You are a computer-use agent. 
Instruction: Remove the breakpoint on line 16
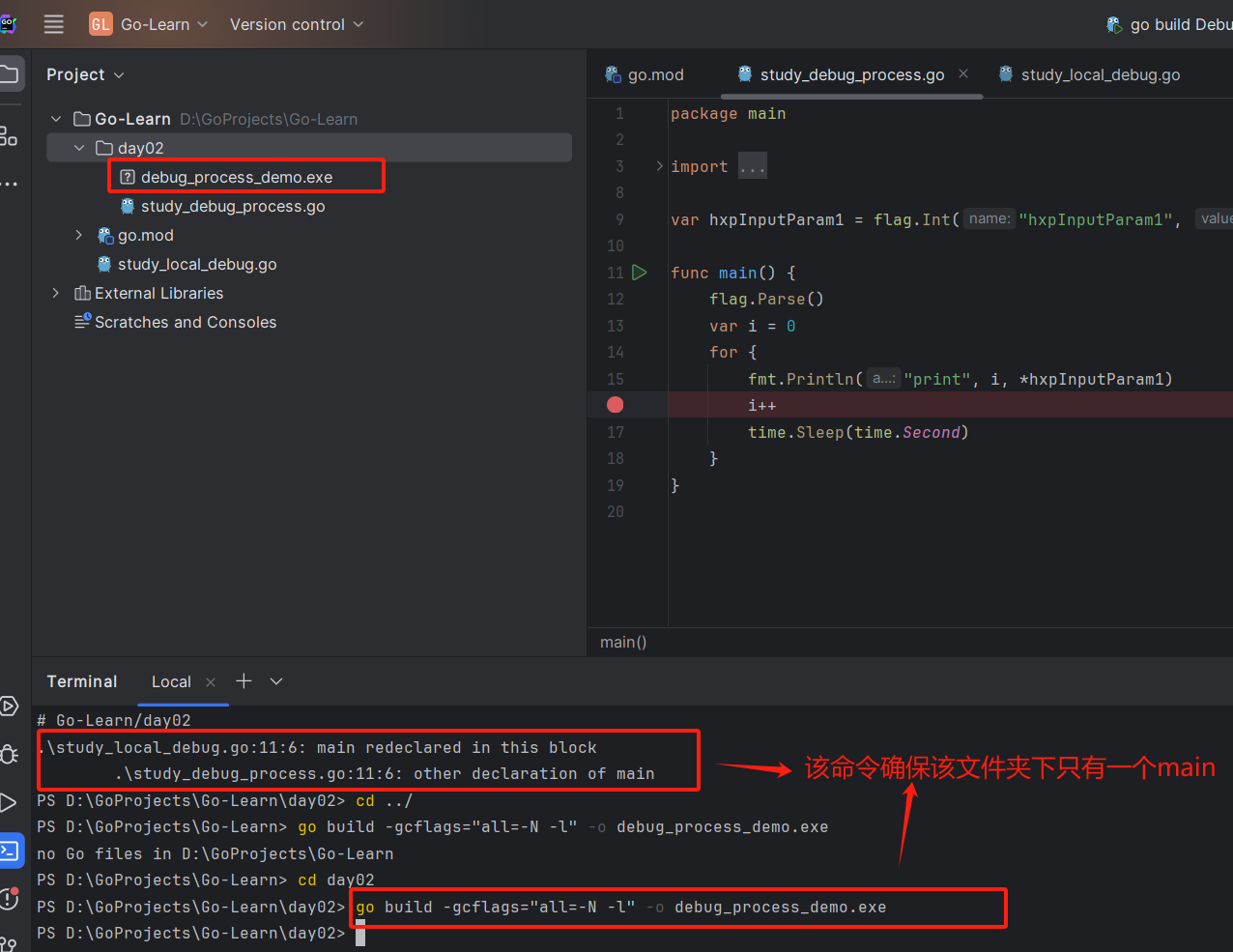pyautogui.click(x=615, y=404)
